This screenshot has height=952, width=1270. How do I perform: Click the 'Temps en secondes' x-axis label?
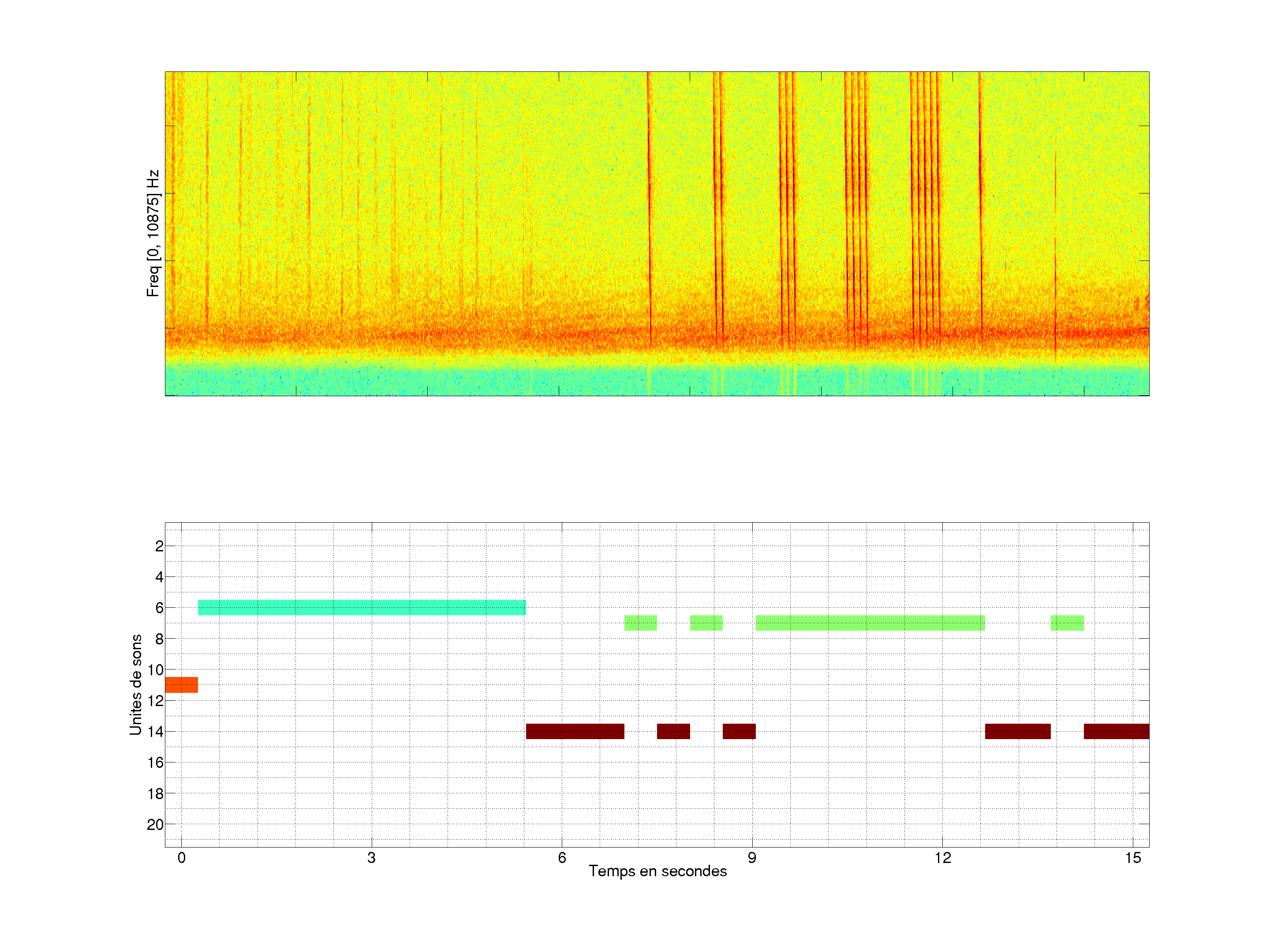pyautogui.click(x=657, y=871)
